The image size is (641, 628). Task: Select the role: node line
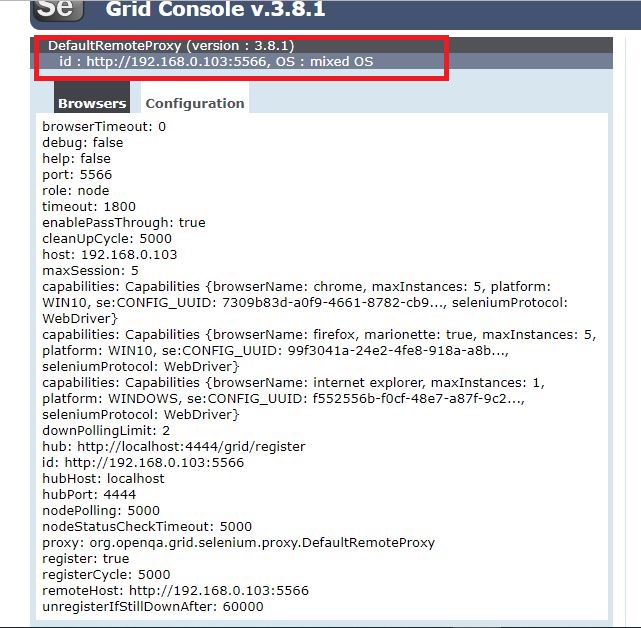76,190
